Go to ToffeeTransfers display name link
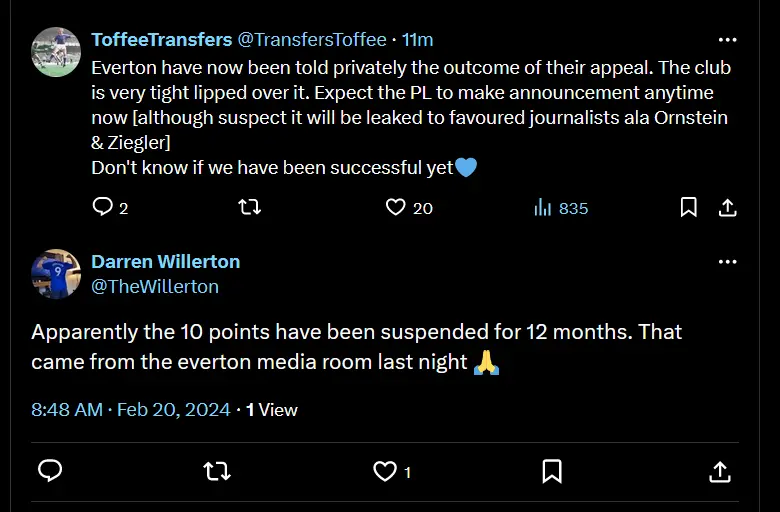Viewport: 780px width, 512px height. pos(161,40)
